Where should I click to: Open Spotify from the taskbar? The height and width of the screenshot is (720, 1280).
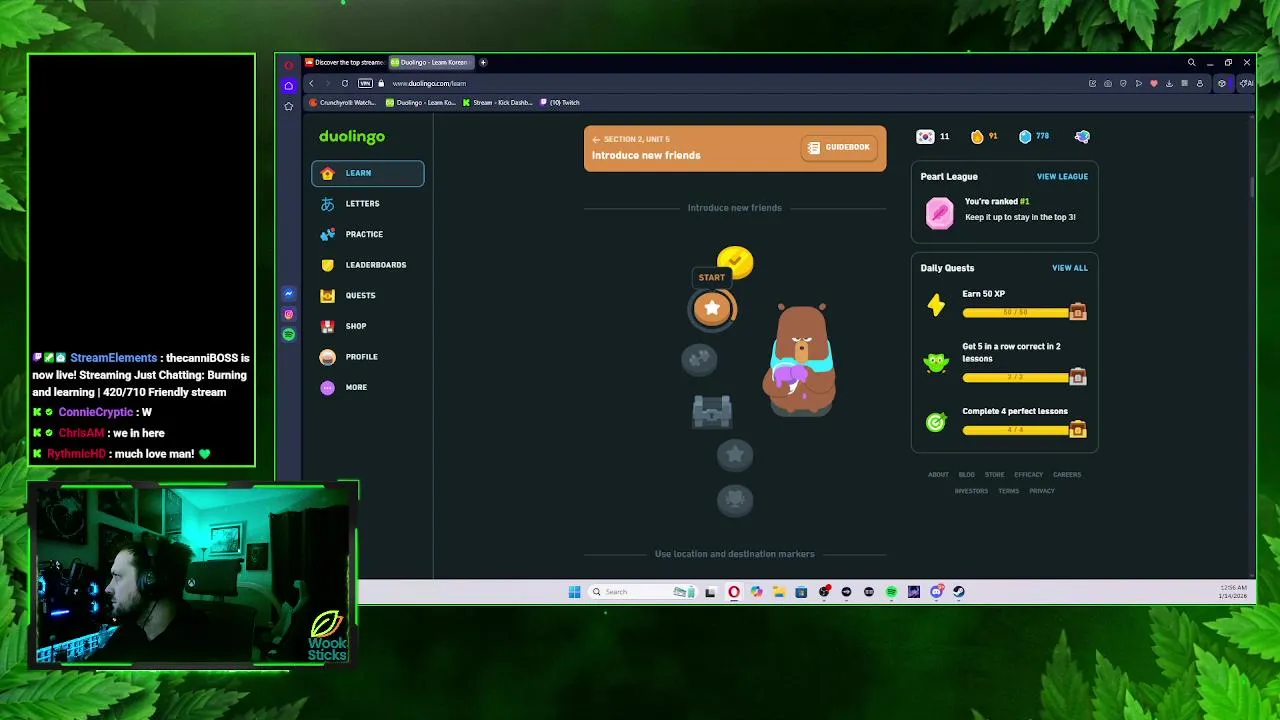pyautogui.click(x=891, y=592)
